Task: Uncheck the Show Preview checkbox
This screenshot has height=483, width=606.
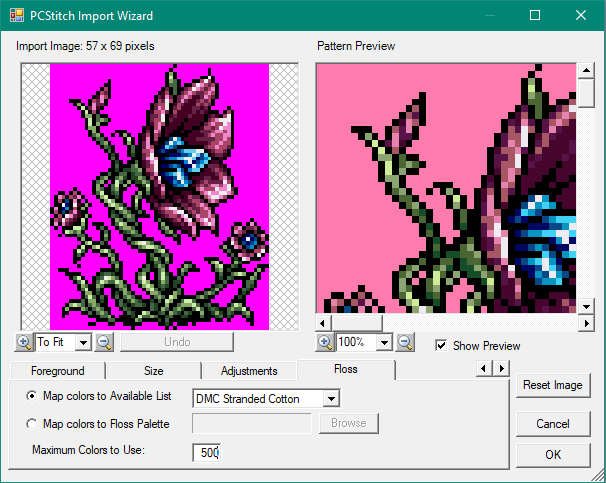Action: coord(441,346)
